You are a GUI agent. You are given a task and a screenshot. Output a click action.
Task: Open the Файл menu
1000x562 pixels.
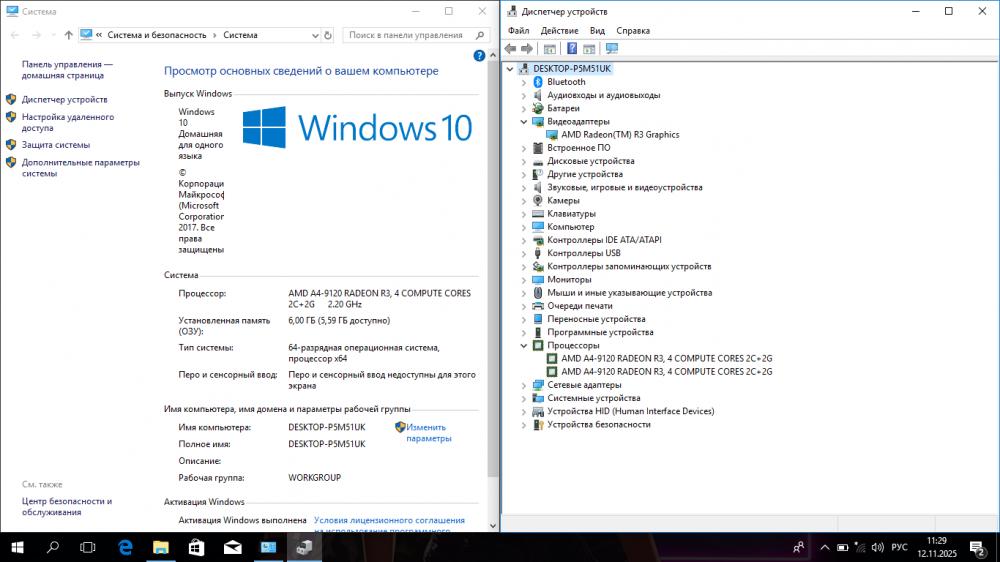click(x=518, y=31)
